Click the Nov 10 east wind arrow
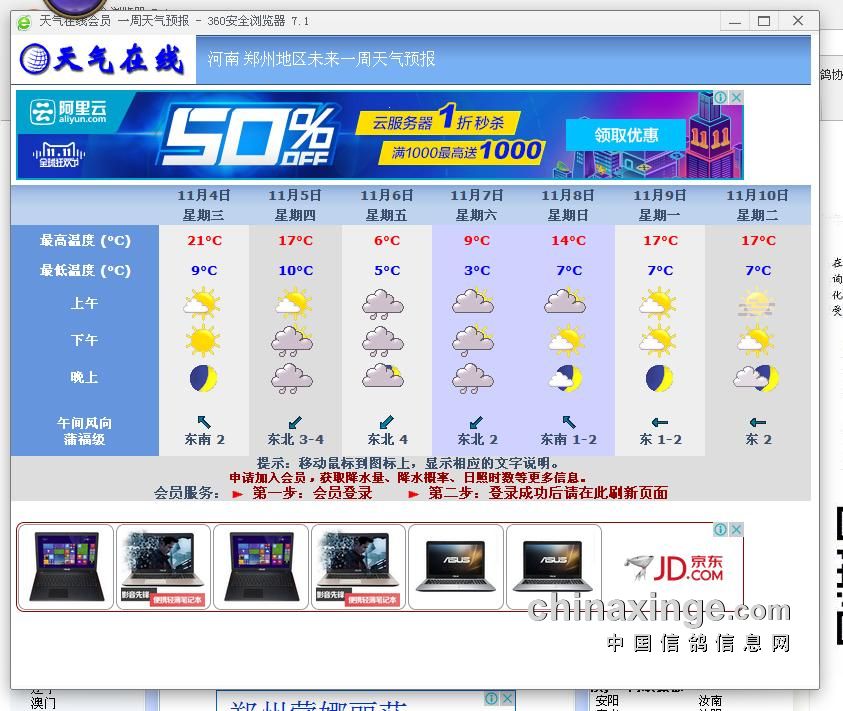Image resolution: width=843 pixels, height=711 pixels. coord(758,422)
